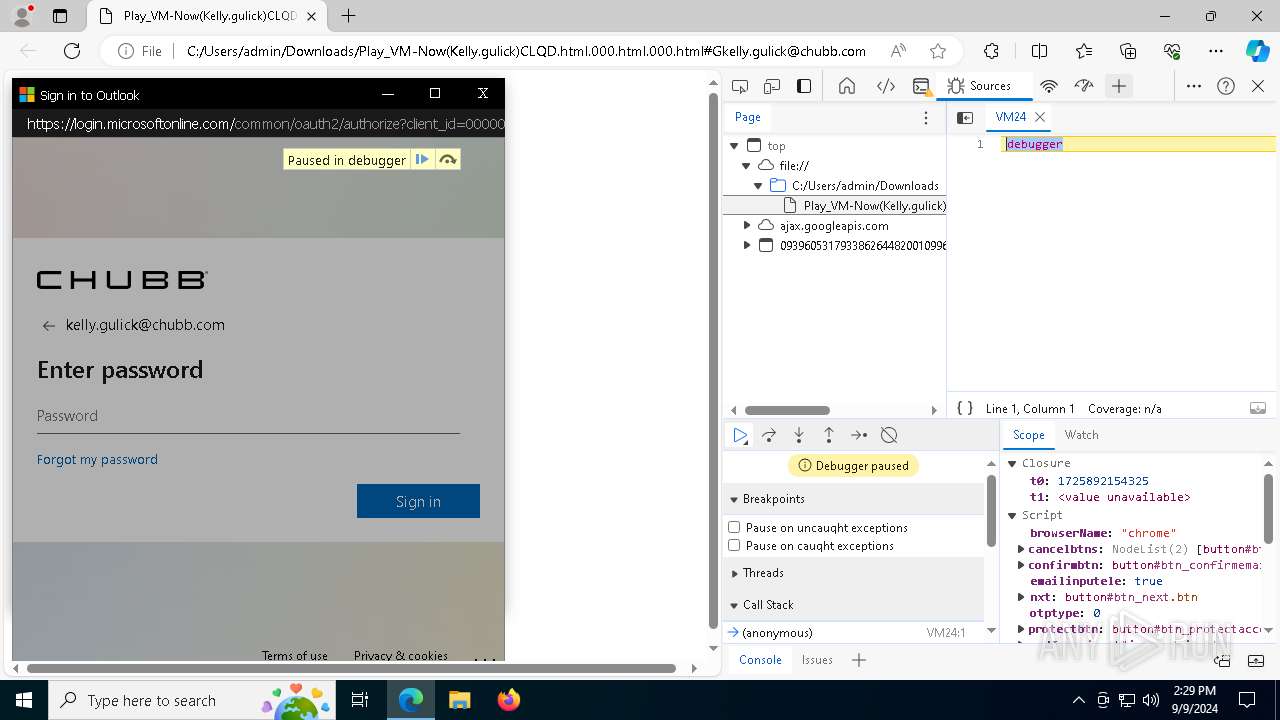Click Step out of current function
This screenshot has width=1280, height=720.
coord(829,435)
